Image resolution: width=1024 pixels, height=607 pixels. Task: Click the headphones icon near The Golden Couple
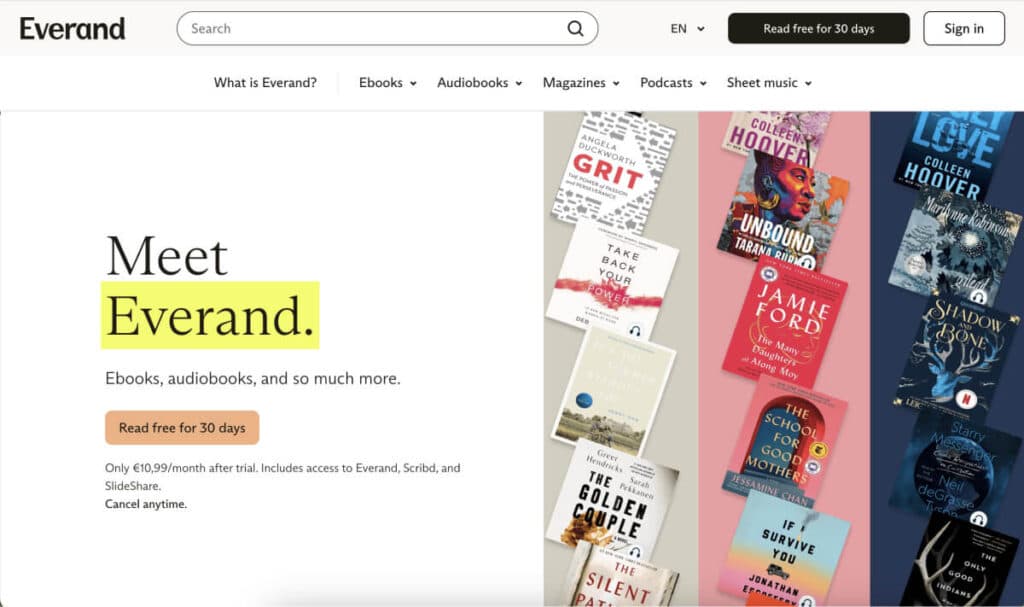tap(633, 553)
